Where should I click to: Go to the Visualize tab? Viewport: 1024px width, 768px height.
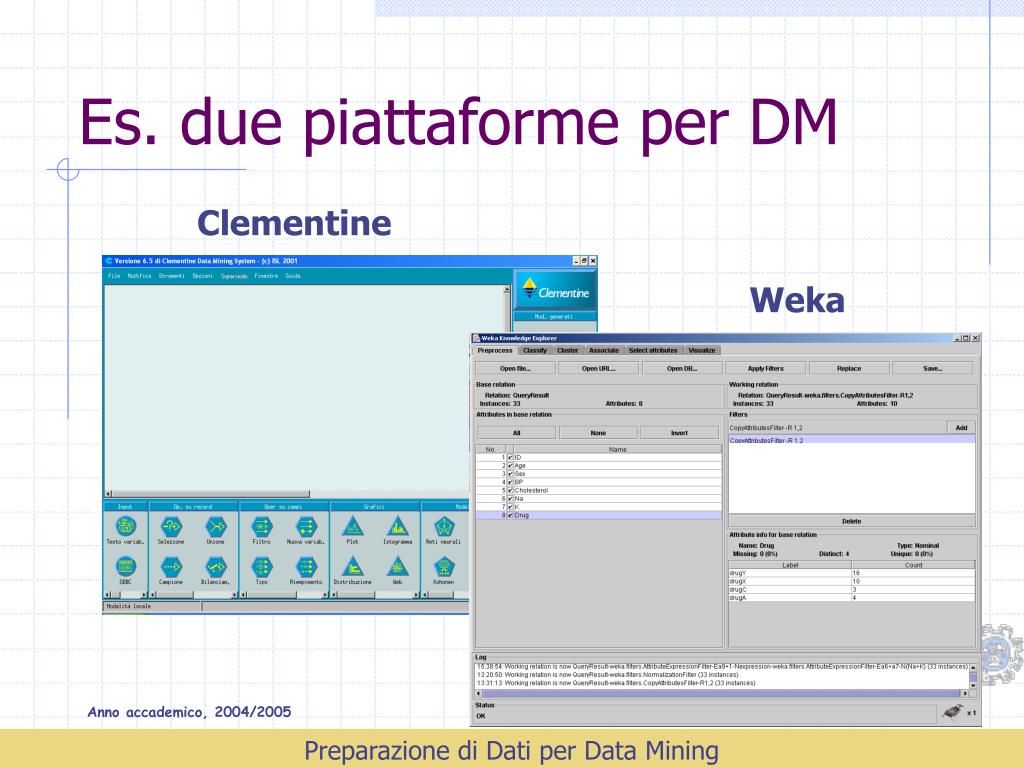[702, 351]
